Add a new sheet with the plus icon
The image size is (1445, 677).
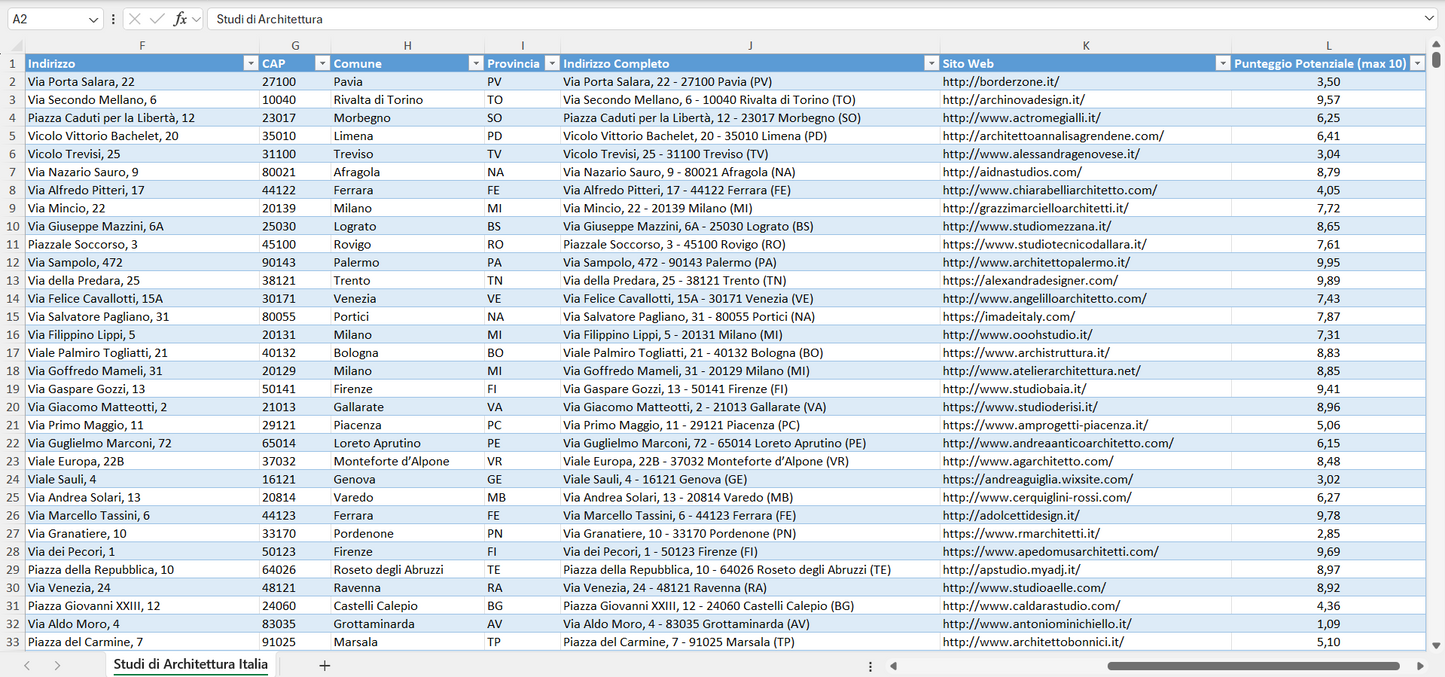tap(324, 664)
